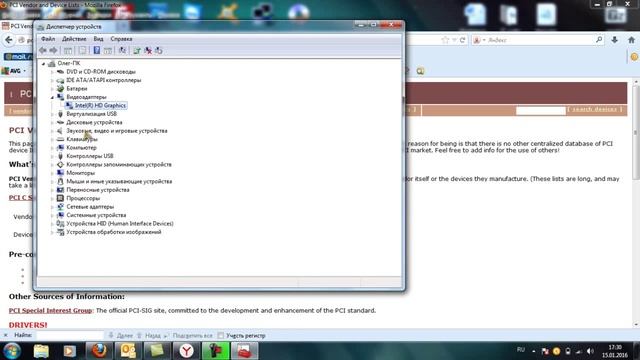The height and width of the screenshot is (360, 640).
Task: Click Назад in Firefox find bar
Action: (149, 336)
